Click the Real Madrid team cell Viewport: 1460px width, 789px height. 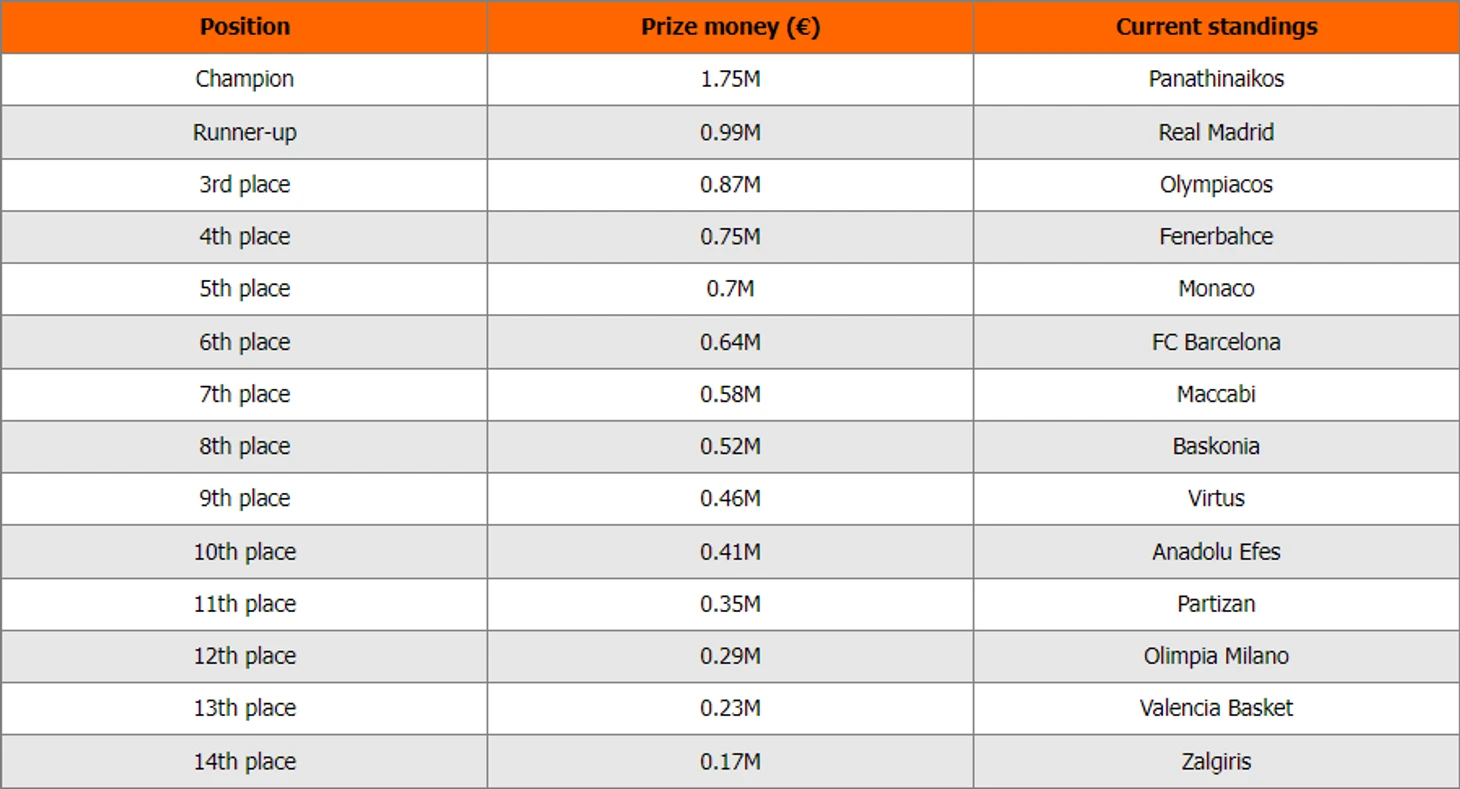(x=1216, y=132)
